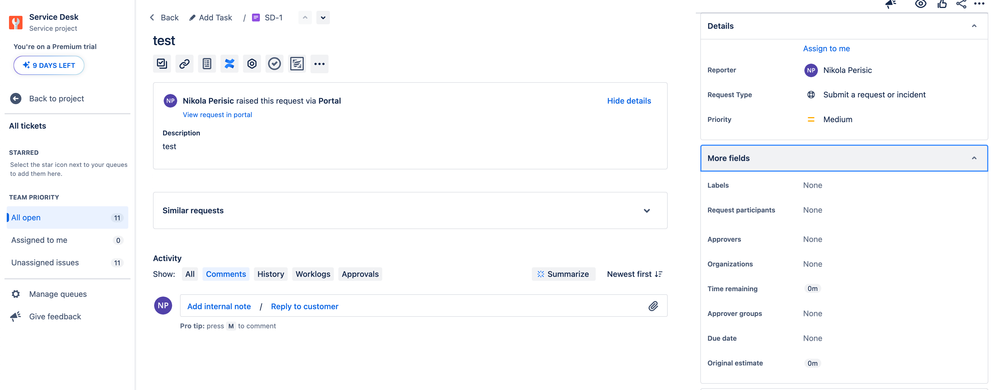999x390 pixels.
Task: Show Approvals activity tab
Action: [360, 274]
